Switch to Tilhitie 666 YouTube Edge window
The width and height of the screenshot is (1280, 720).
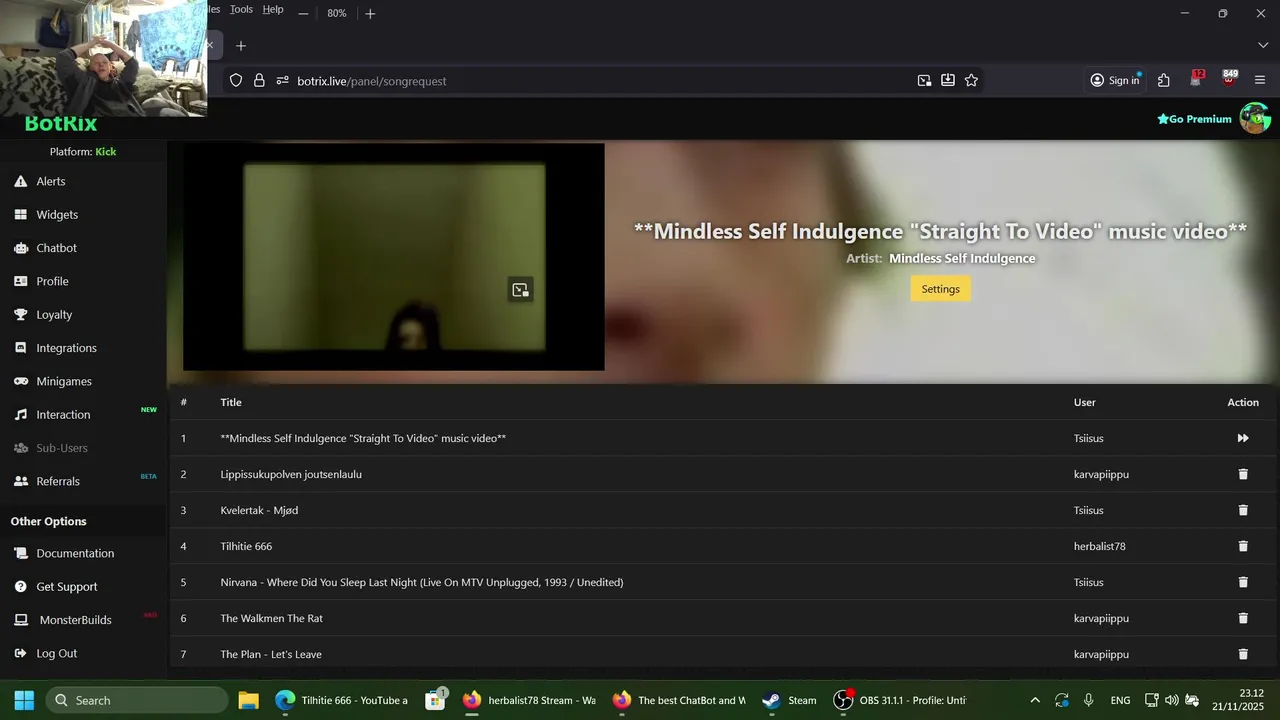(343, 700)
